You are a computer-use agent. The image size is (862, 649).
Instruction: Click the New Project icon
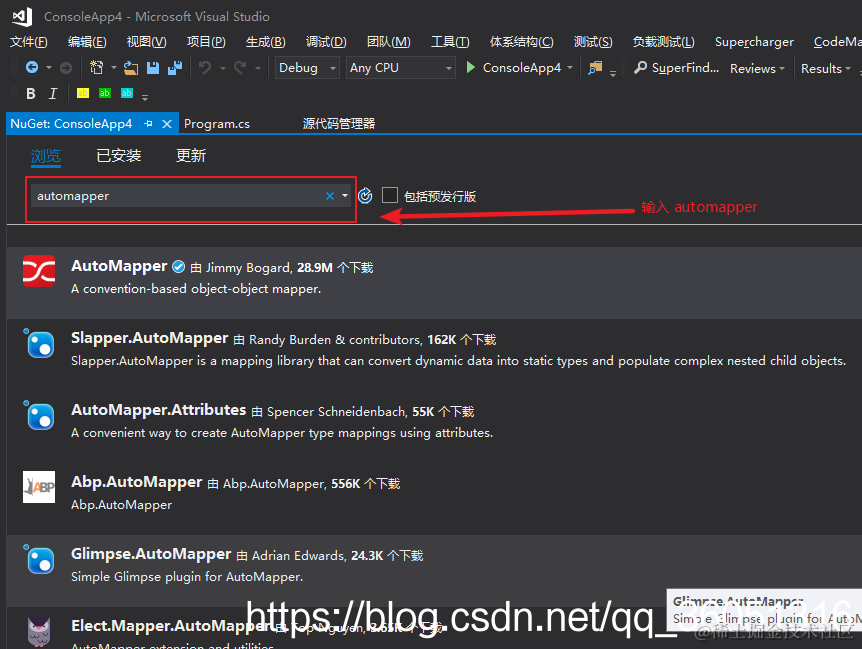[97, 68]
